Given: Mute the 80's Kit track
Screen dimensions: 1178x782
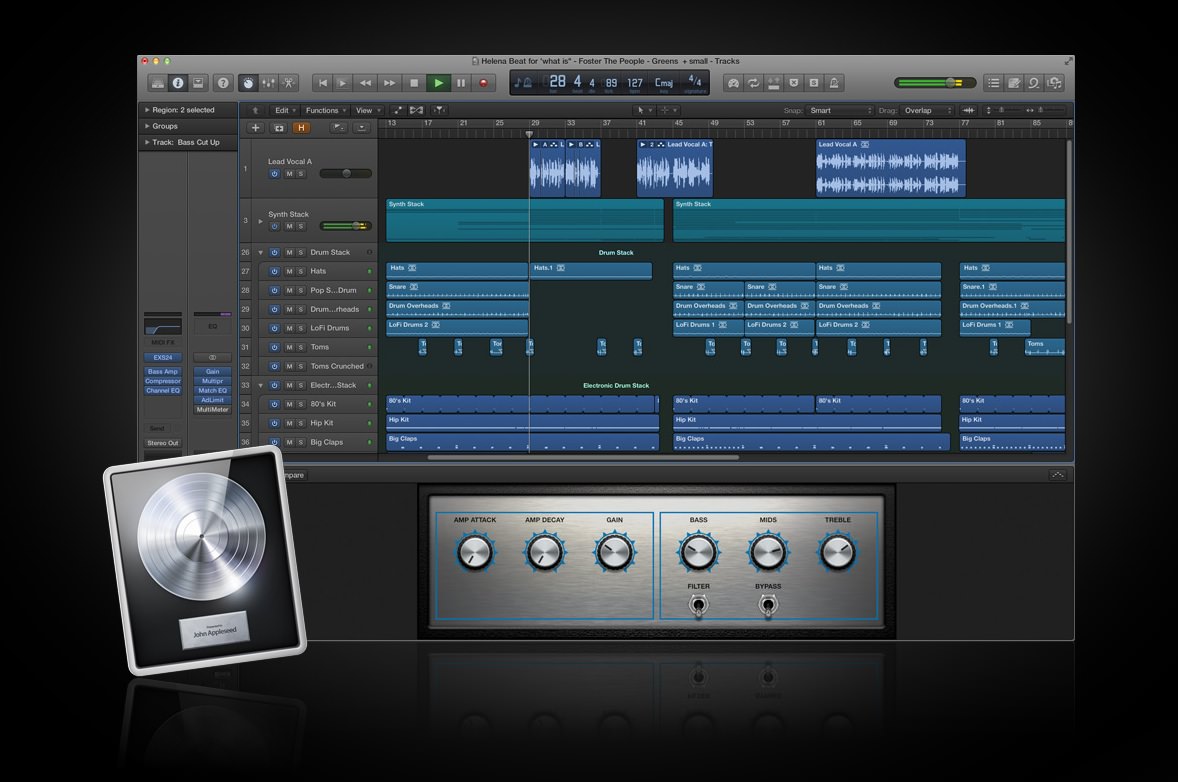Looking at the screenshot, I should click(289, 404).
